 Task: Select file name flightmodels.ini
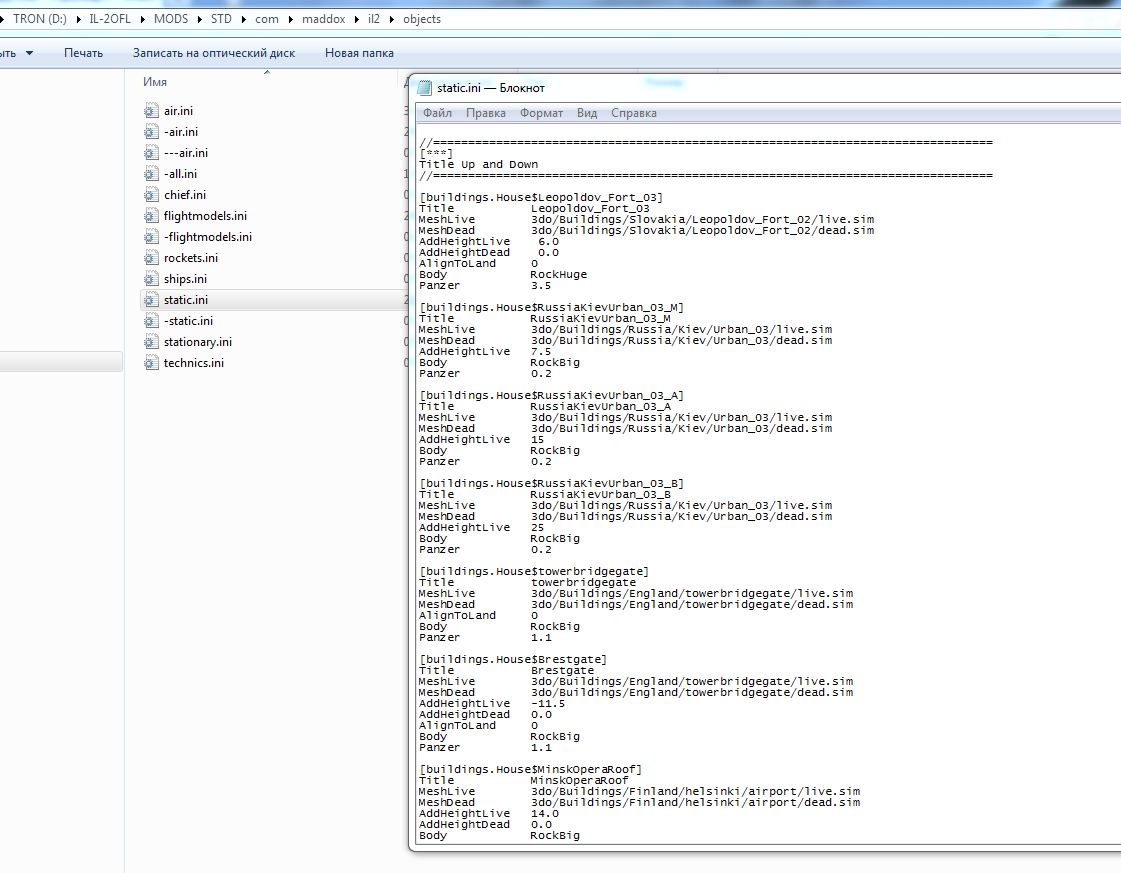pyautogui.click(x=205, y=216)
